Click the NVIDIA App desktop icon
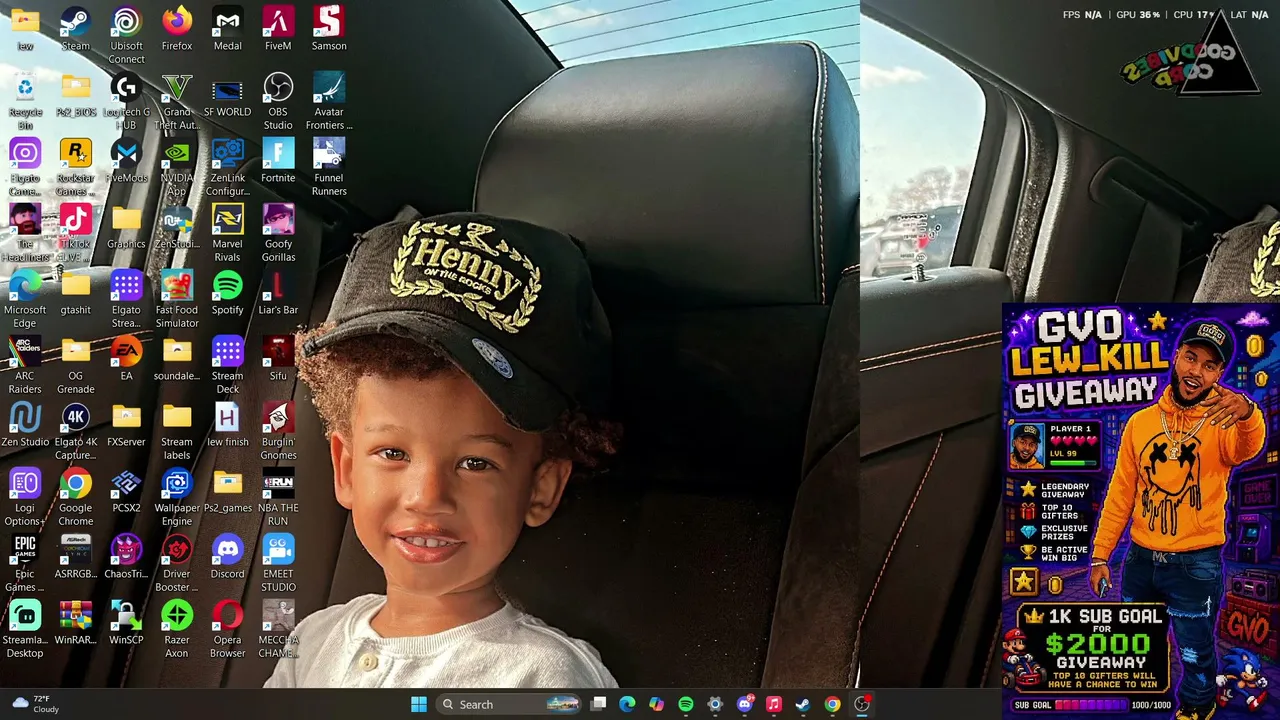 click(177, 168)
